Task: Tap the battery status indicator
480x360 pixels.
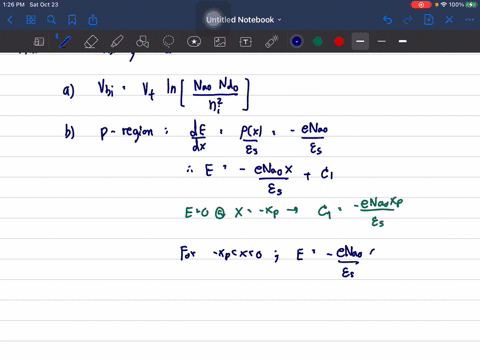Action: 471,5
